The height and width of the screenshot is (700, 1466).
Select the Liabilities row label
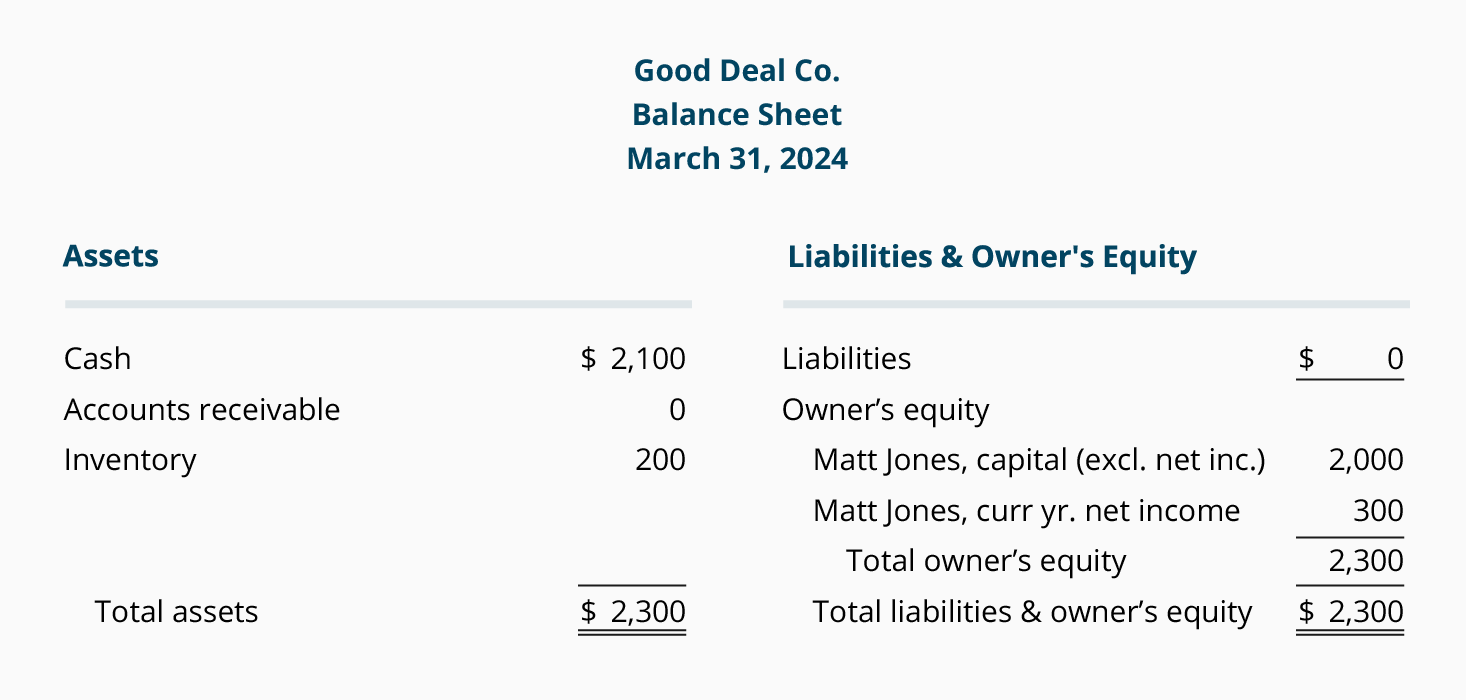pyautogui.click(x=847, y=359)
